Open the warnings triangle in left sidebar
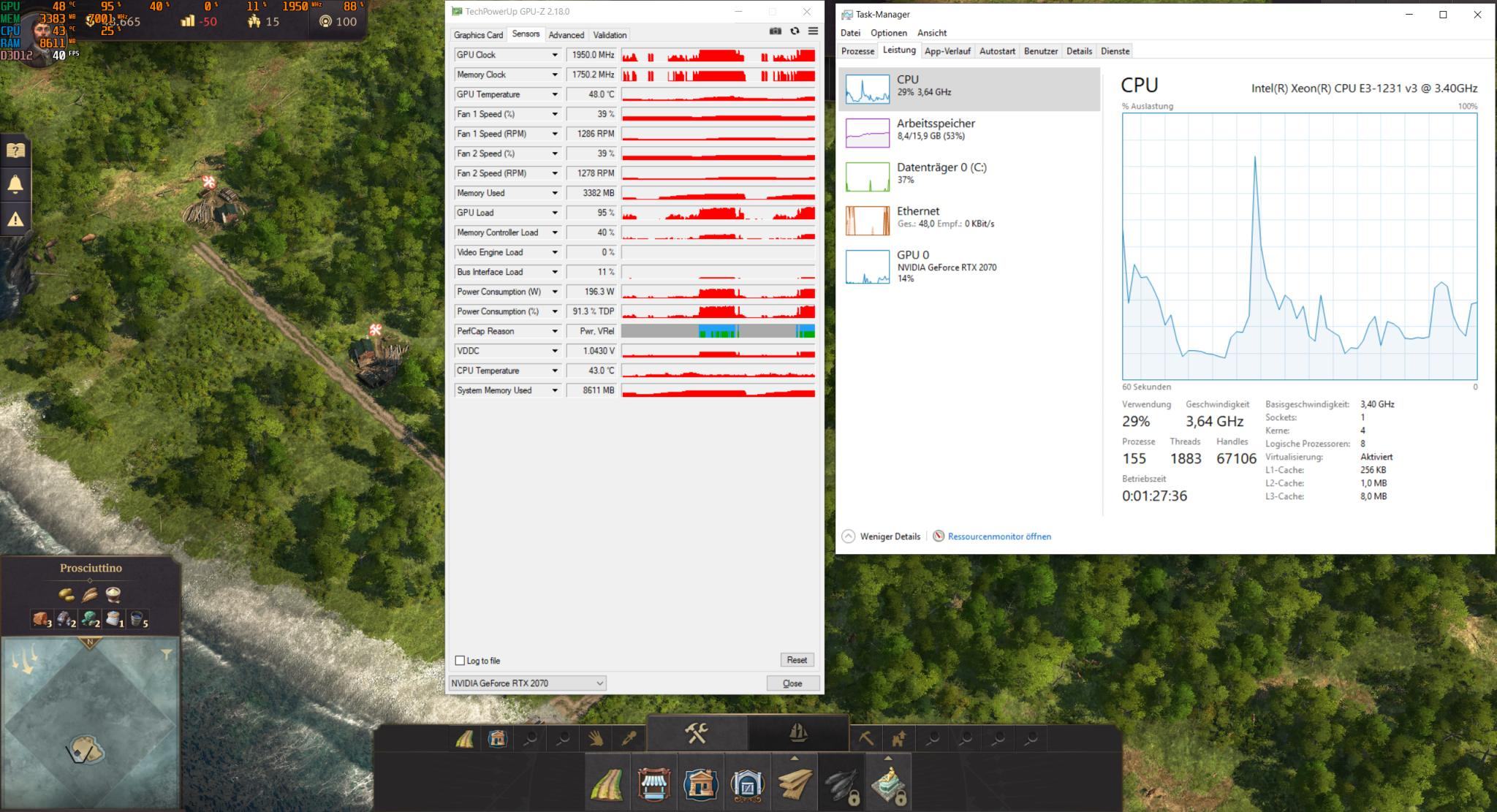Viewport: 1497px width, 812px height. coord(15,219)
